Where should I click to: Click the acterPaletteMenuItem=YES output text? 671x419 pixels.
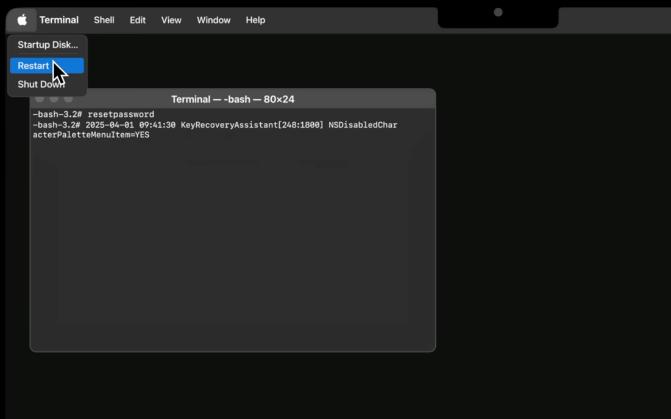pos(91,135)
